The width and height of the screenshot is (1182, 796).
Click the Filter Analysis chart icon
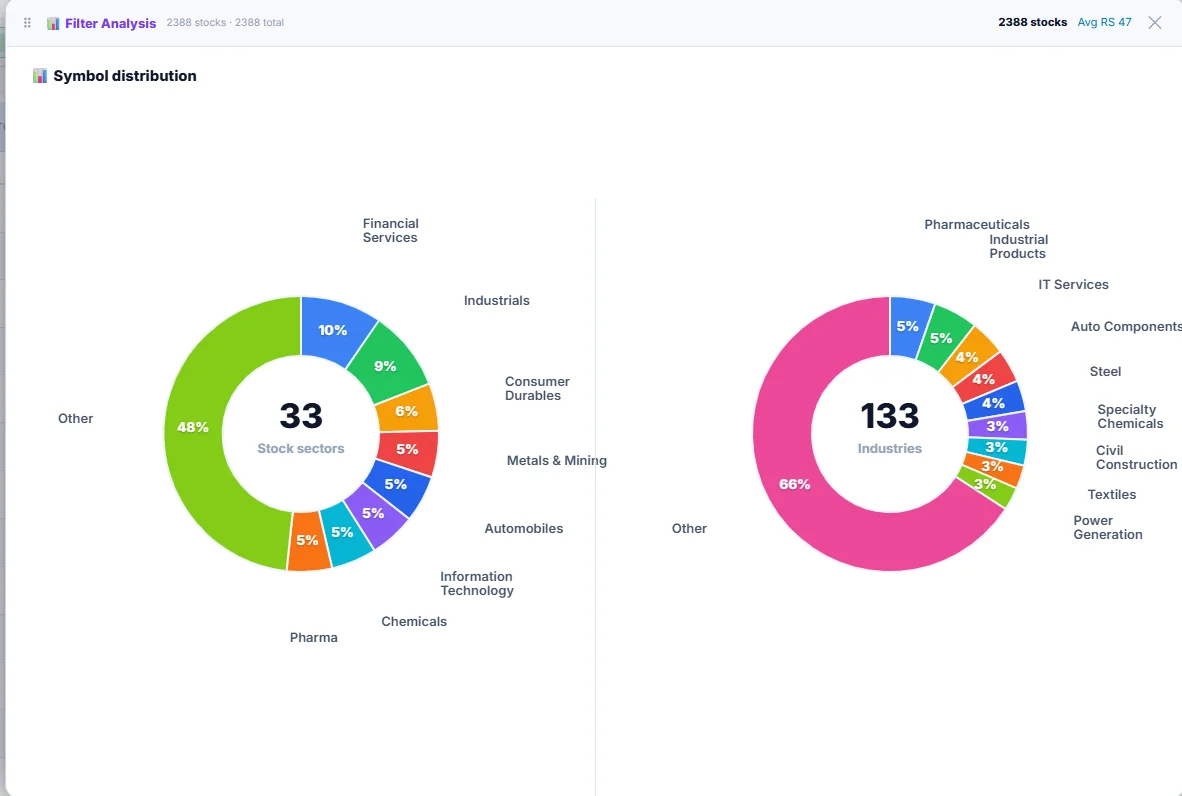pyautogui.click(x=53, y=23)
